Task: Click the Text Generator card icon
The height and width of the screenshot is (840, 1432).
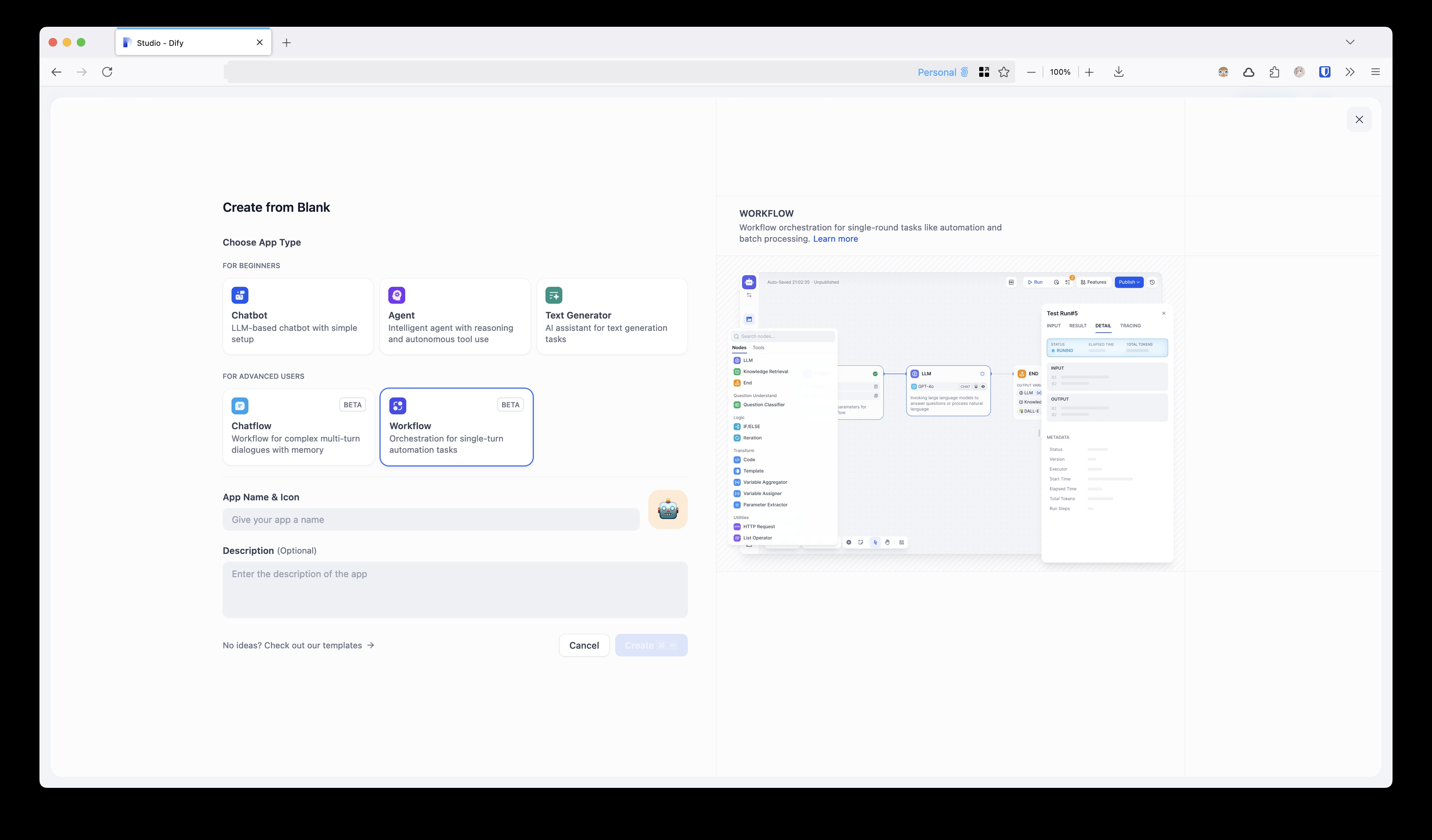Action: (554, 295)
